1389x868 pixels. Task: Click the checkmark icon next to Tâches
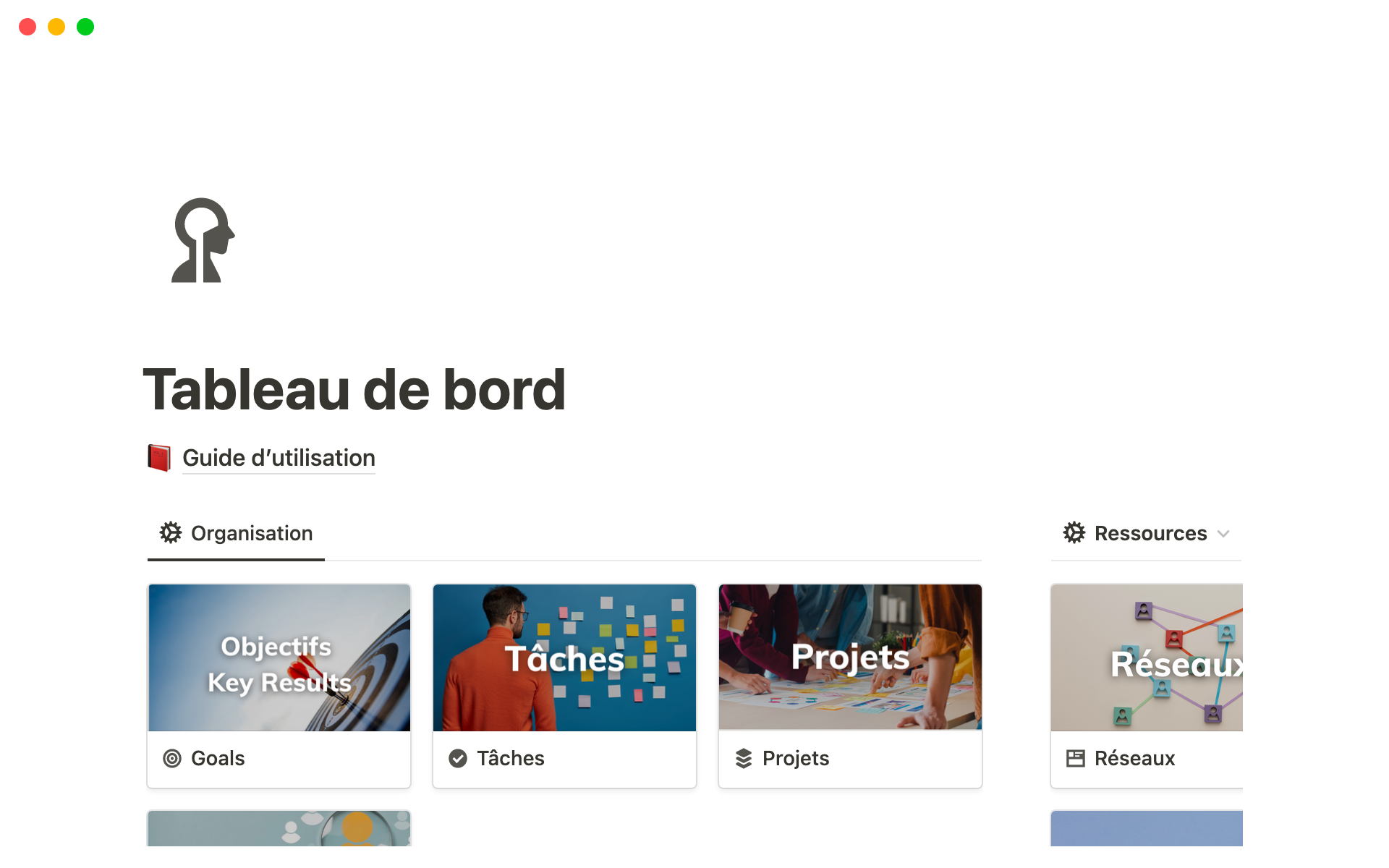point(458,759)
